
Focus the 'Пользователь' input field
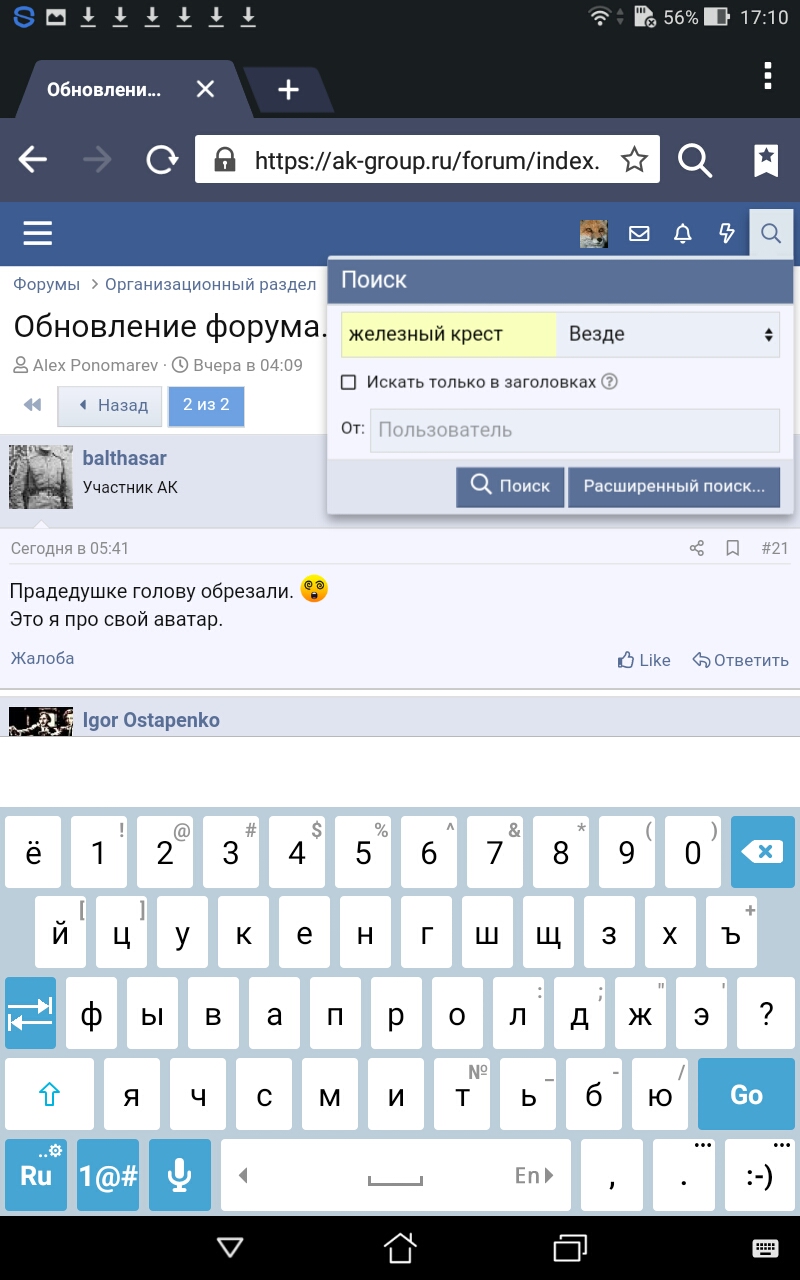pos(575,430)
